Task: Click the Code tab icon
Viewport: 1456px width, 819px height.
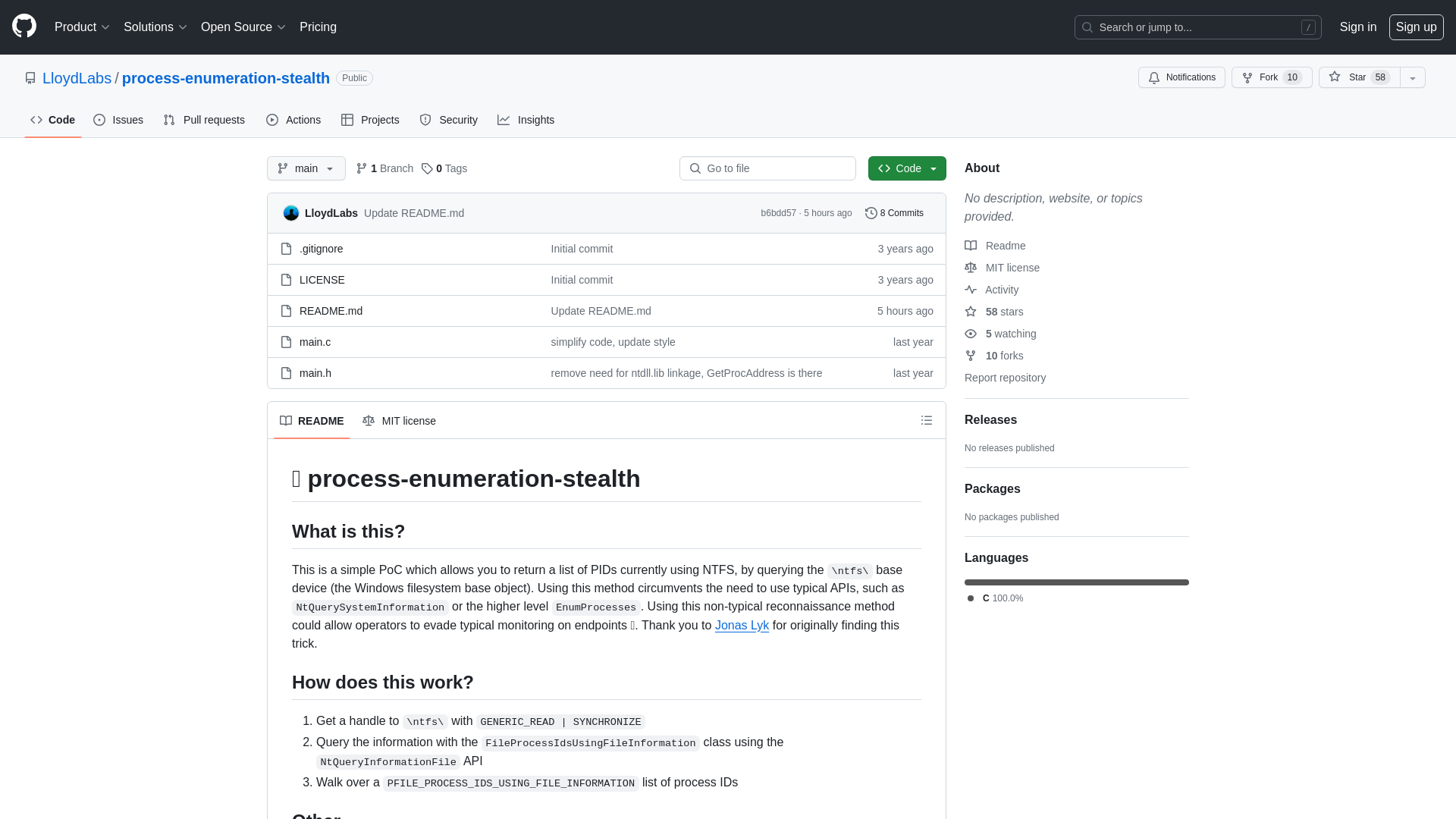Action: click(x=36, y=120)
